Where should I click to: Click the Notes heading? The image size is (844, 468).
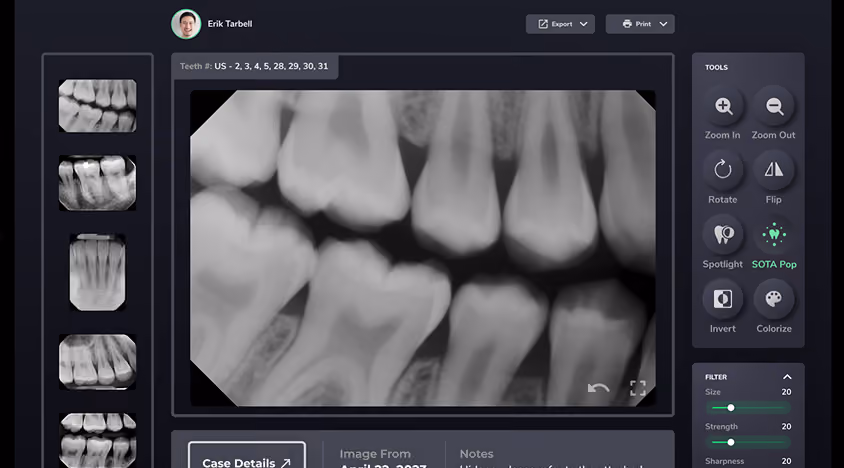click(x=476, y=454)
